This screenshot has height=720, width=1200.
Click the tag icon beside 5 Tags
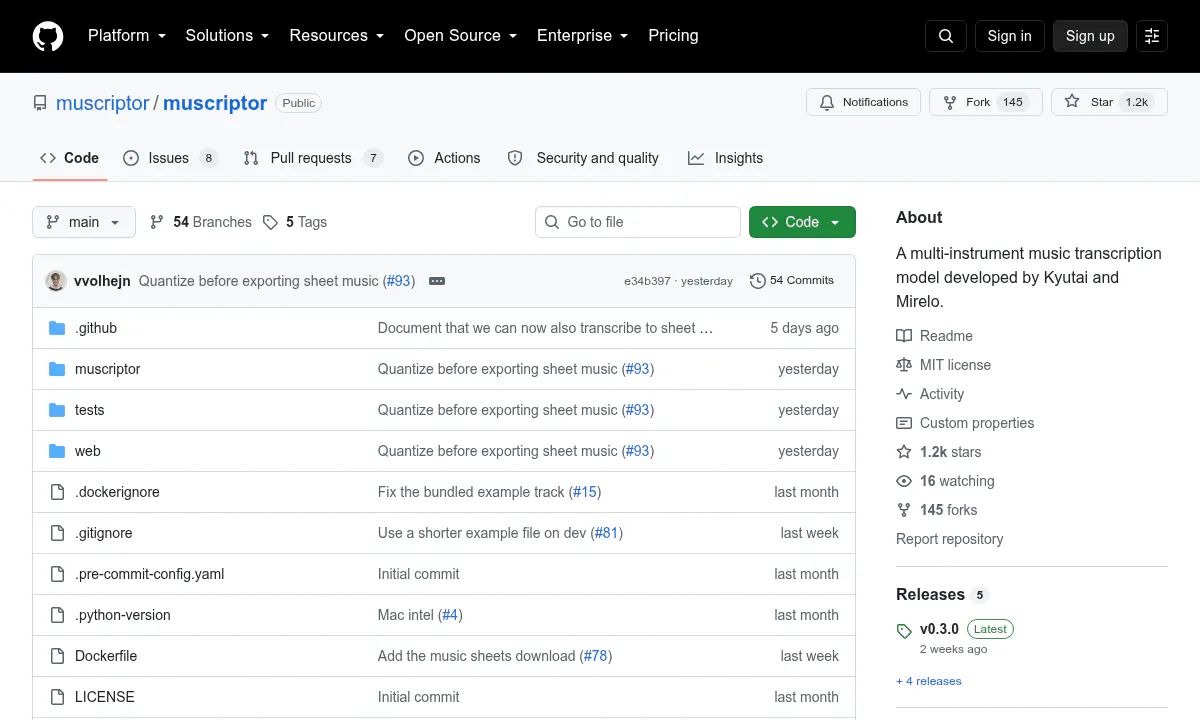[270, 222]
